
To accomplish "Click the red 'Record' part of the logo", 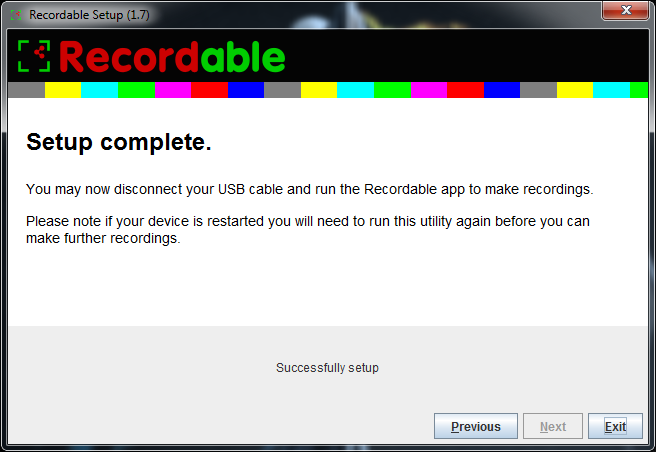I will tap(128, 57).
